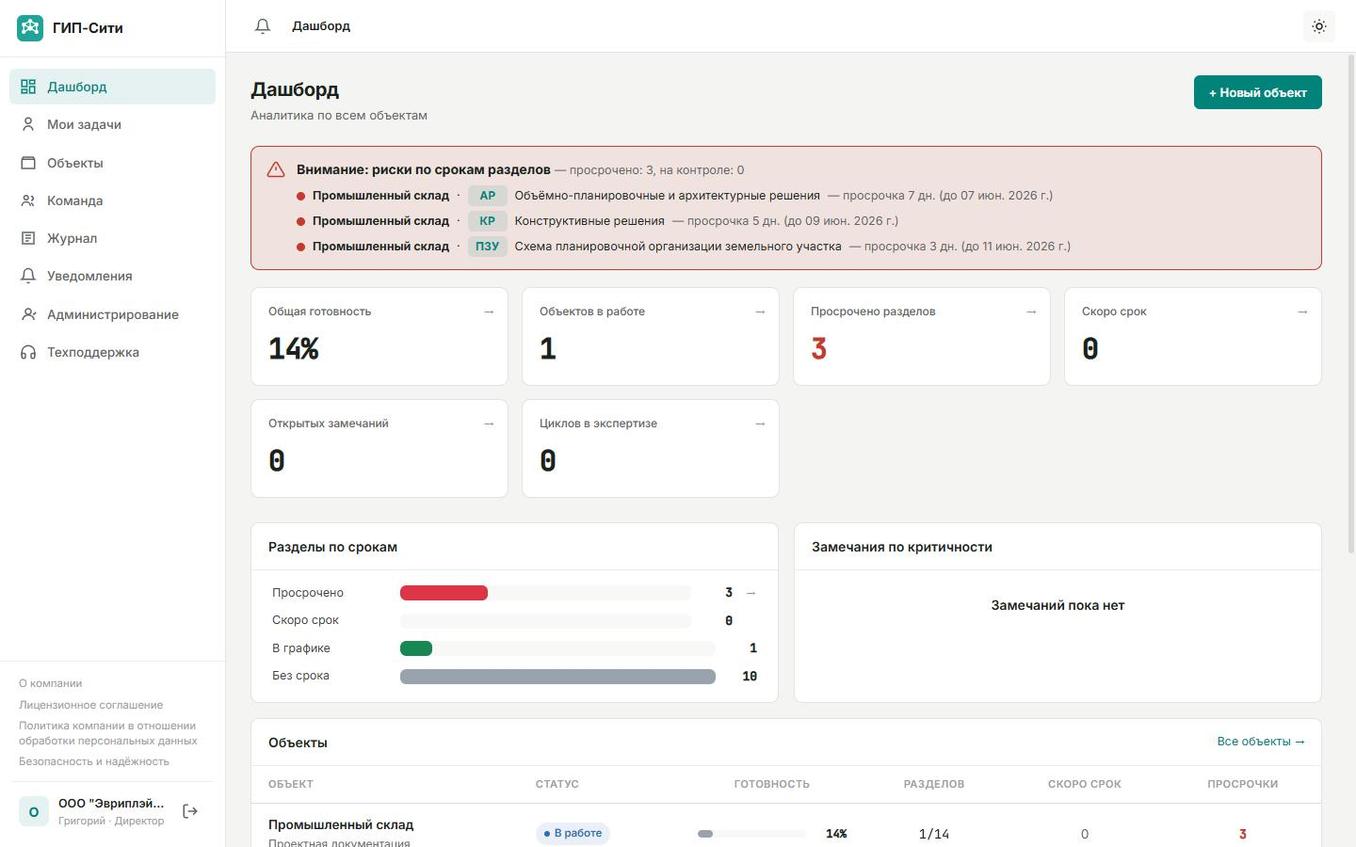The width and height of the screenshot is (1356, 847).
Task: Open the Лицензионное соглашение link
Action: [x=91, y=705]
